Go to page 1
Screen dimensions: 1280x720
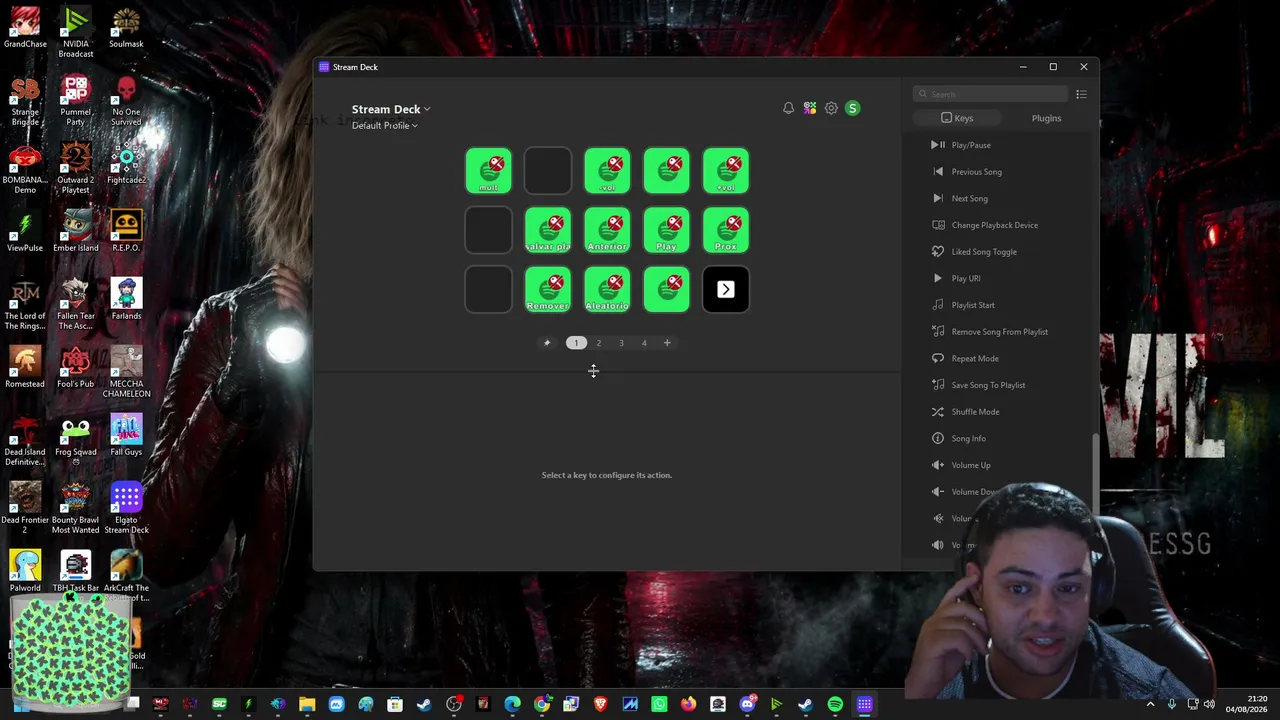coord(576,343)
